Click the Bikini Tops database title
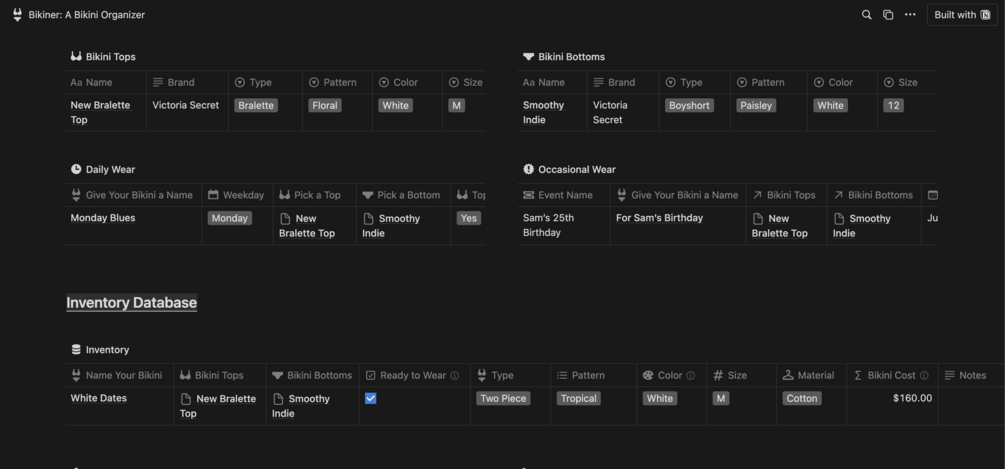This screenshot has height=469, width=1005. pos(110,57)
